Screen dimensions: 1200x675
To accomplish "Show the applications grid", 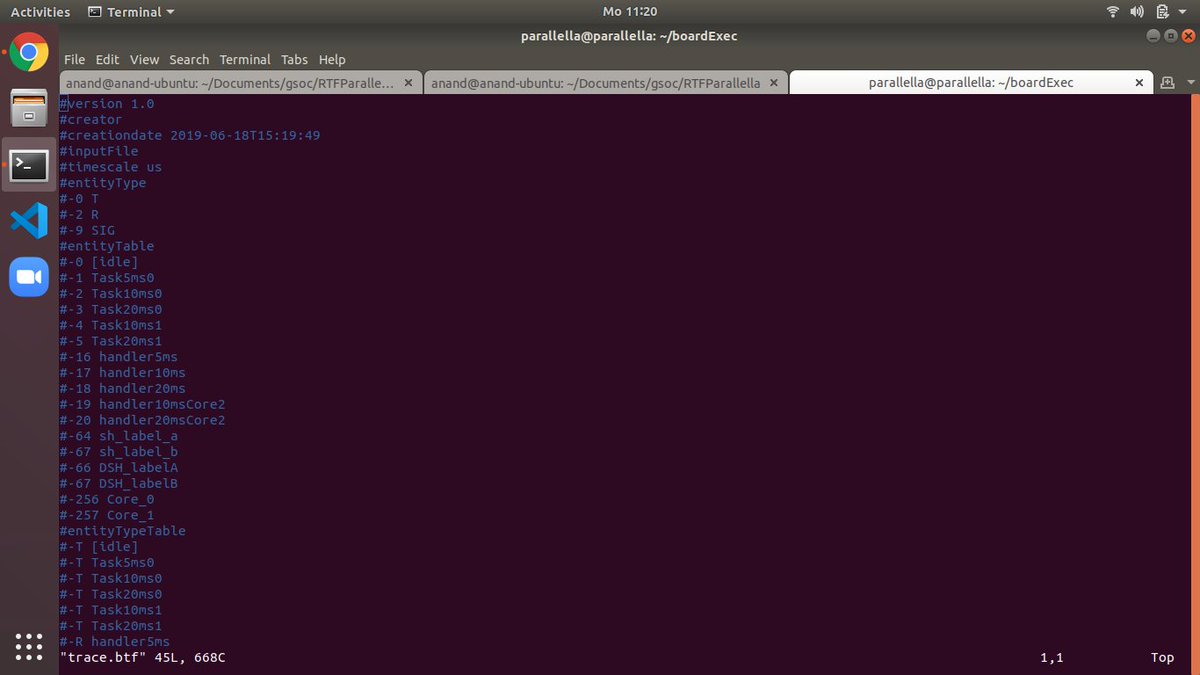I will coord(29,646).
